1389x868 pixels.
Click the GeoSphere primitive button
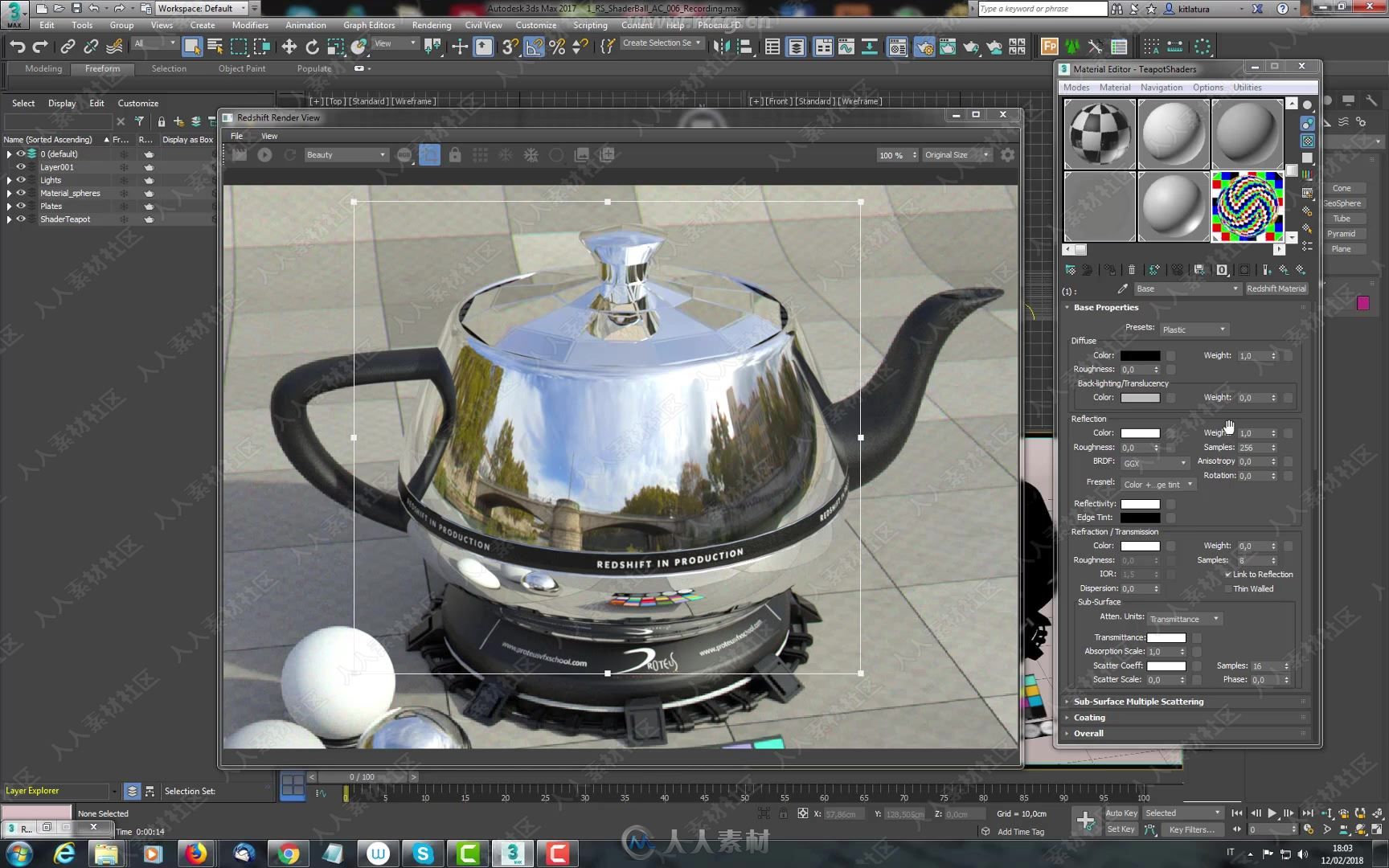click(x=1342, y=203)
